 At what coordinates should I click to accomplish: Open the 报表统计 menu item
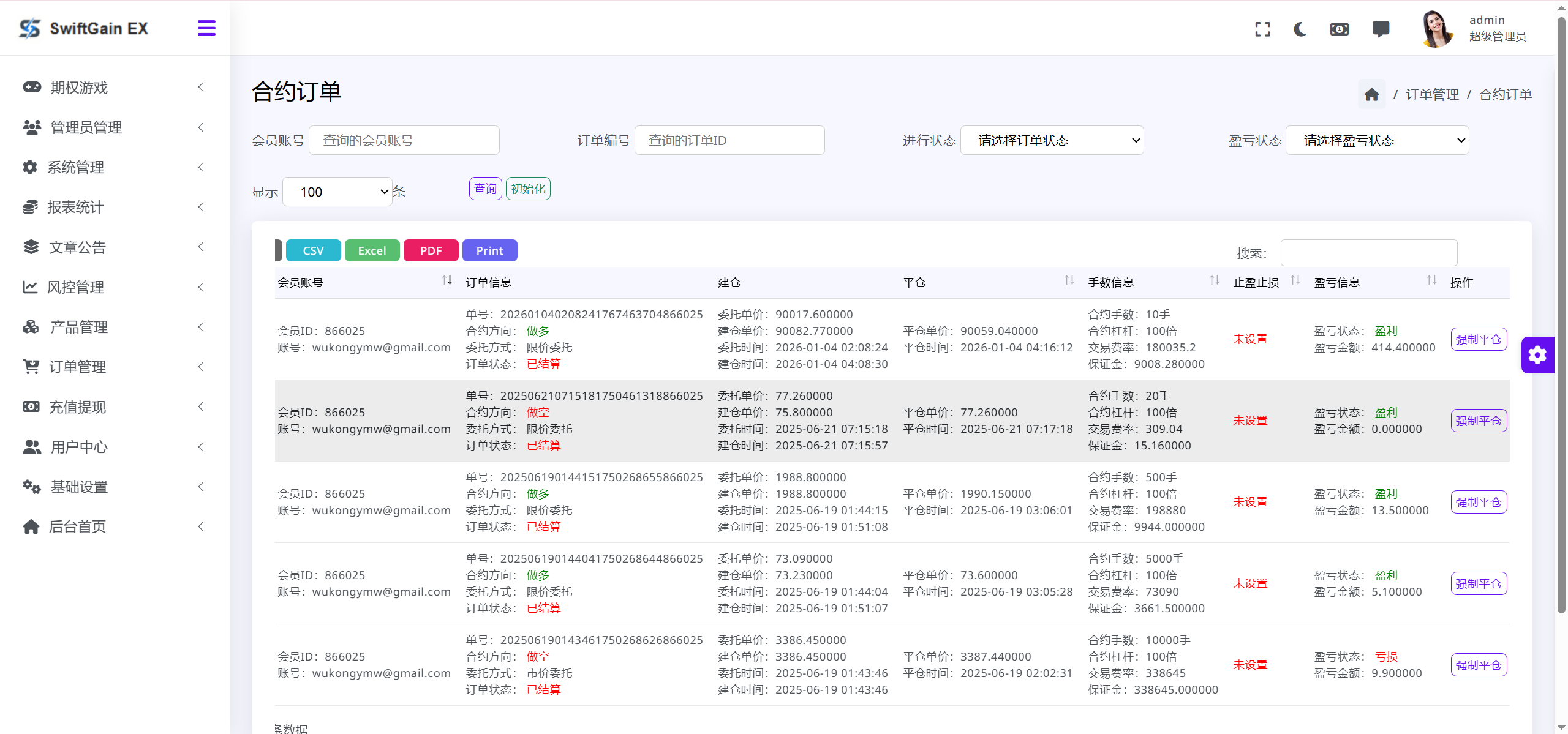(76, 207)
